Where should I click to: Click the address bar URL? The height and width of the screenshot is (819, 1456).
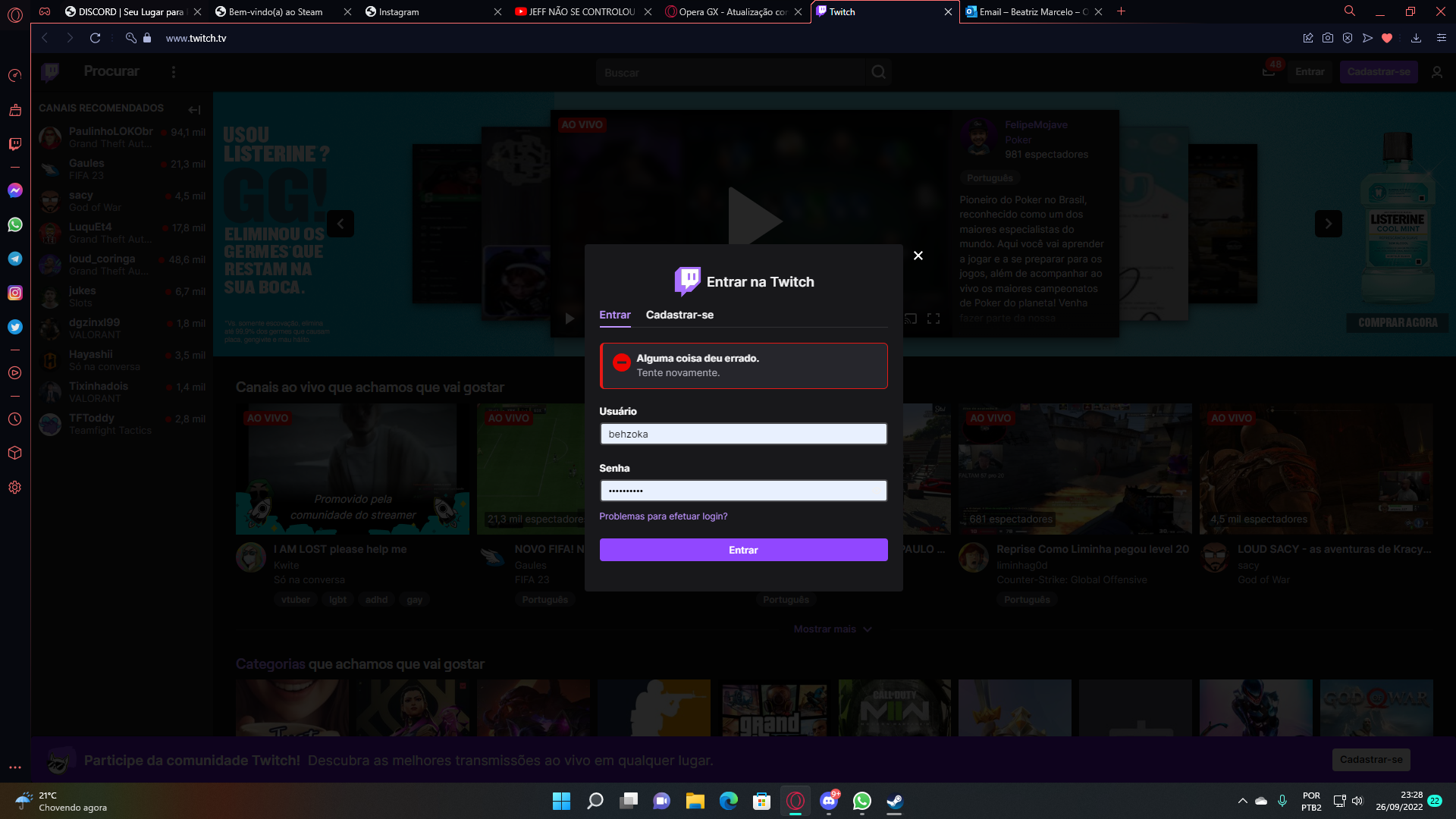[x=196, y=38]
